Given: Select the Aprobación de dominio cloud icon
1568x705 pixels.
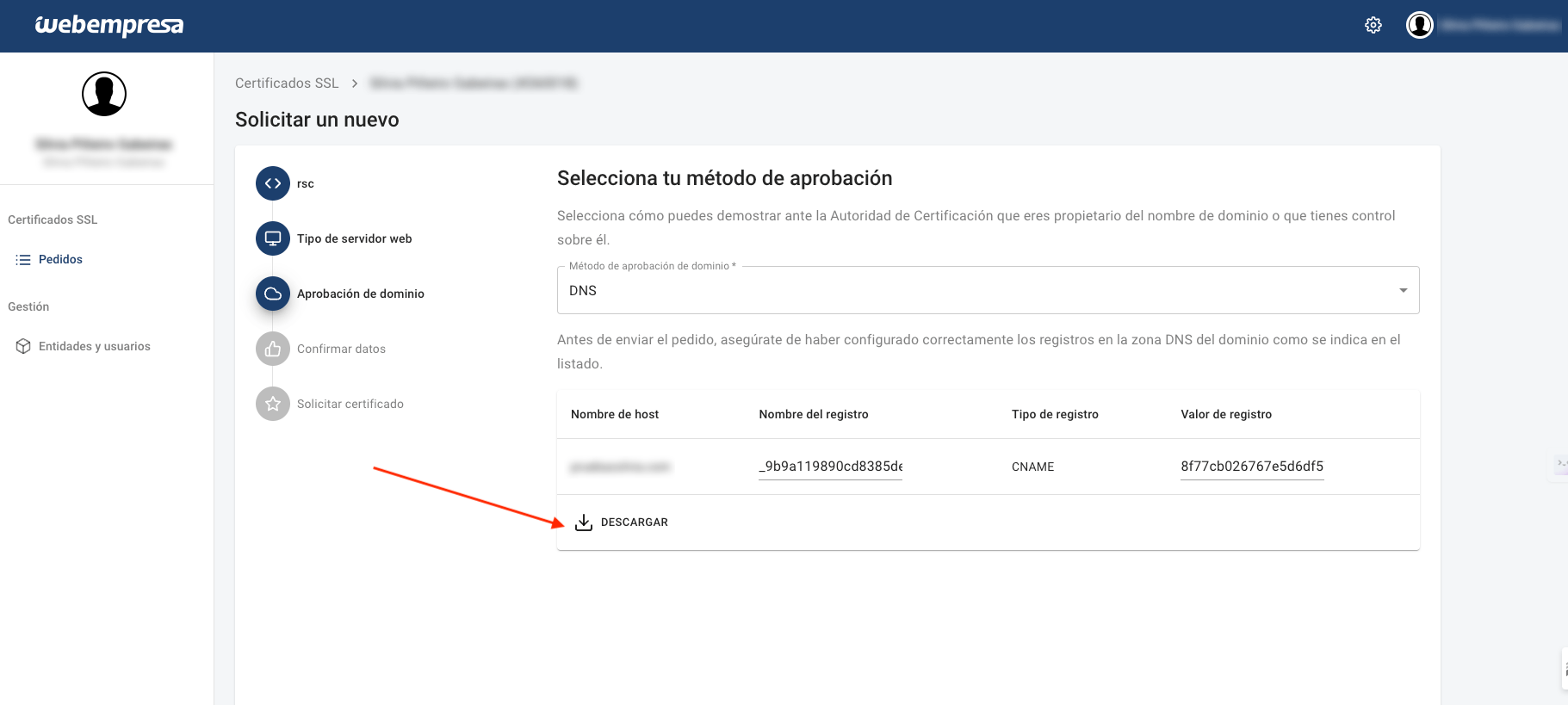Looking at the screenshot, I should 273,294.
